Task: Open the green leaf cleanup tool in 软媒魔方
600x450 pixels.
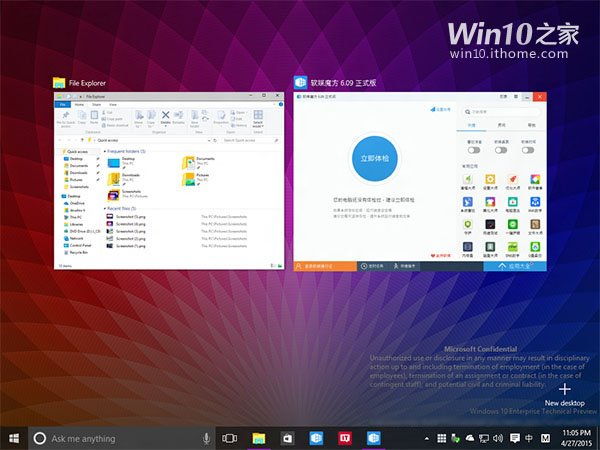Action: [467, 179]
